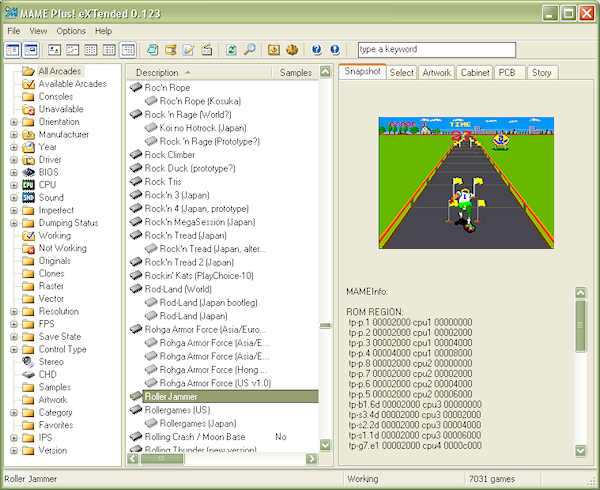Select the Not Working filter folder
This screenshot has width=600, height=490.
(x=62, y=248)
